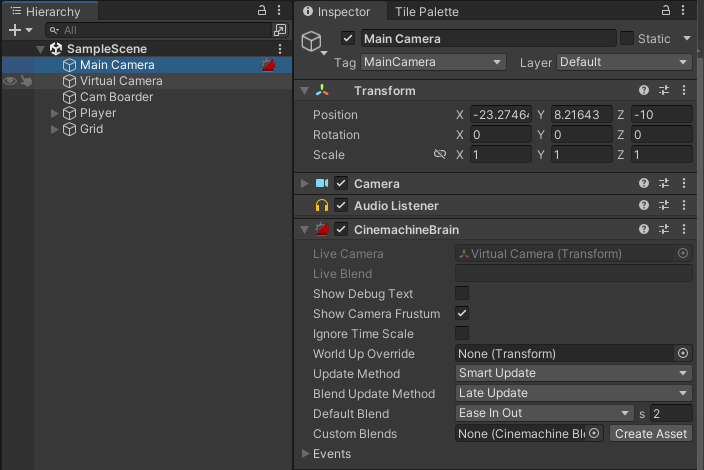
Task: Collapse the Transform component
Action: pos(304,91)
